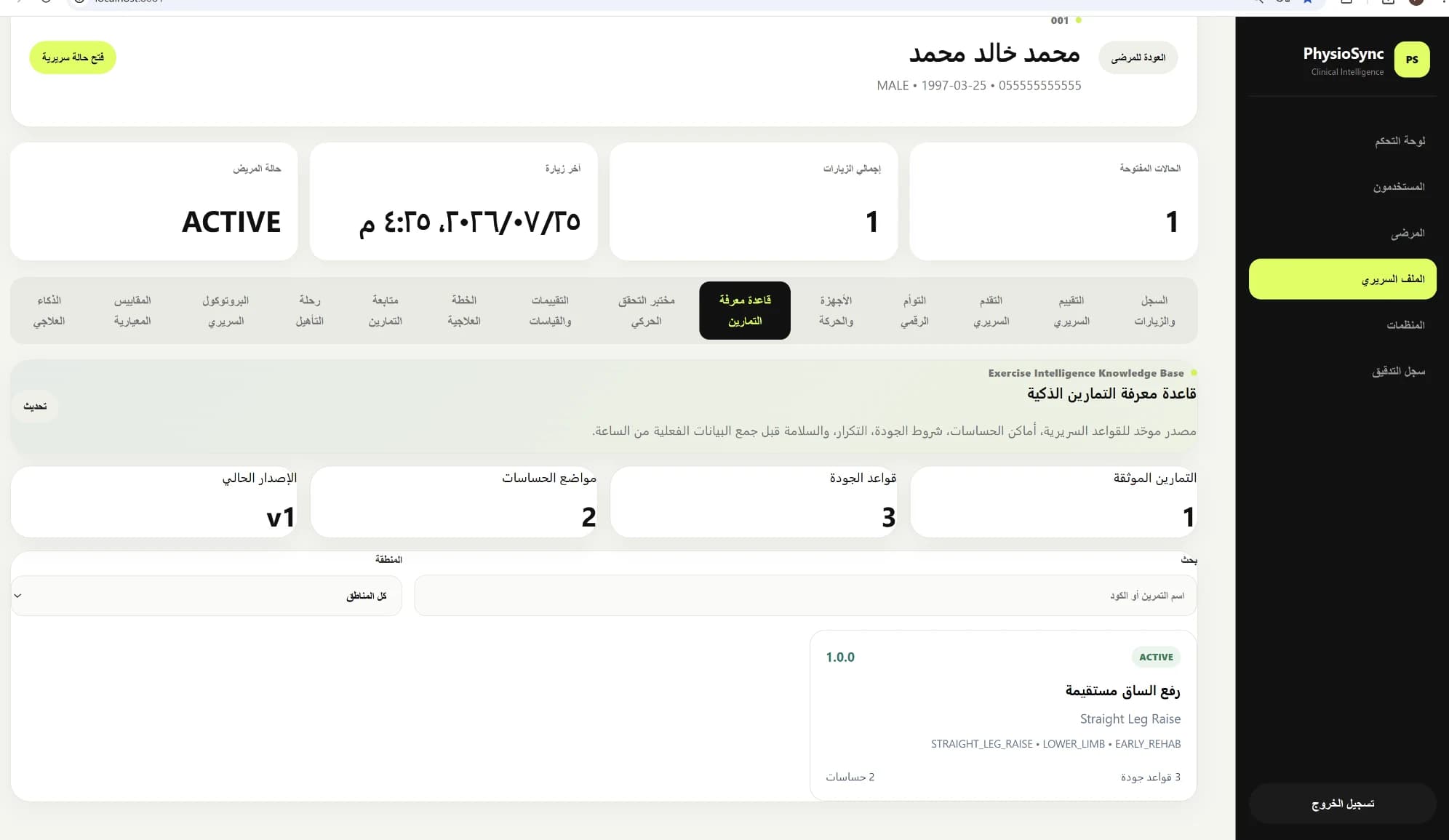The image size is (1449, 840).
Task: Click the الإصدار الحالي v1 card
Action: point(154,502)
